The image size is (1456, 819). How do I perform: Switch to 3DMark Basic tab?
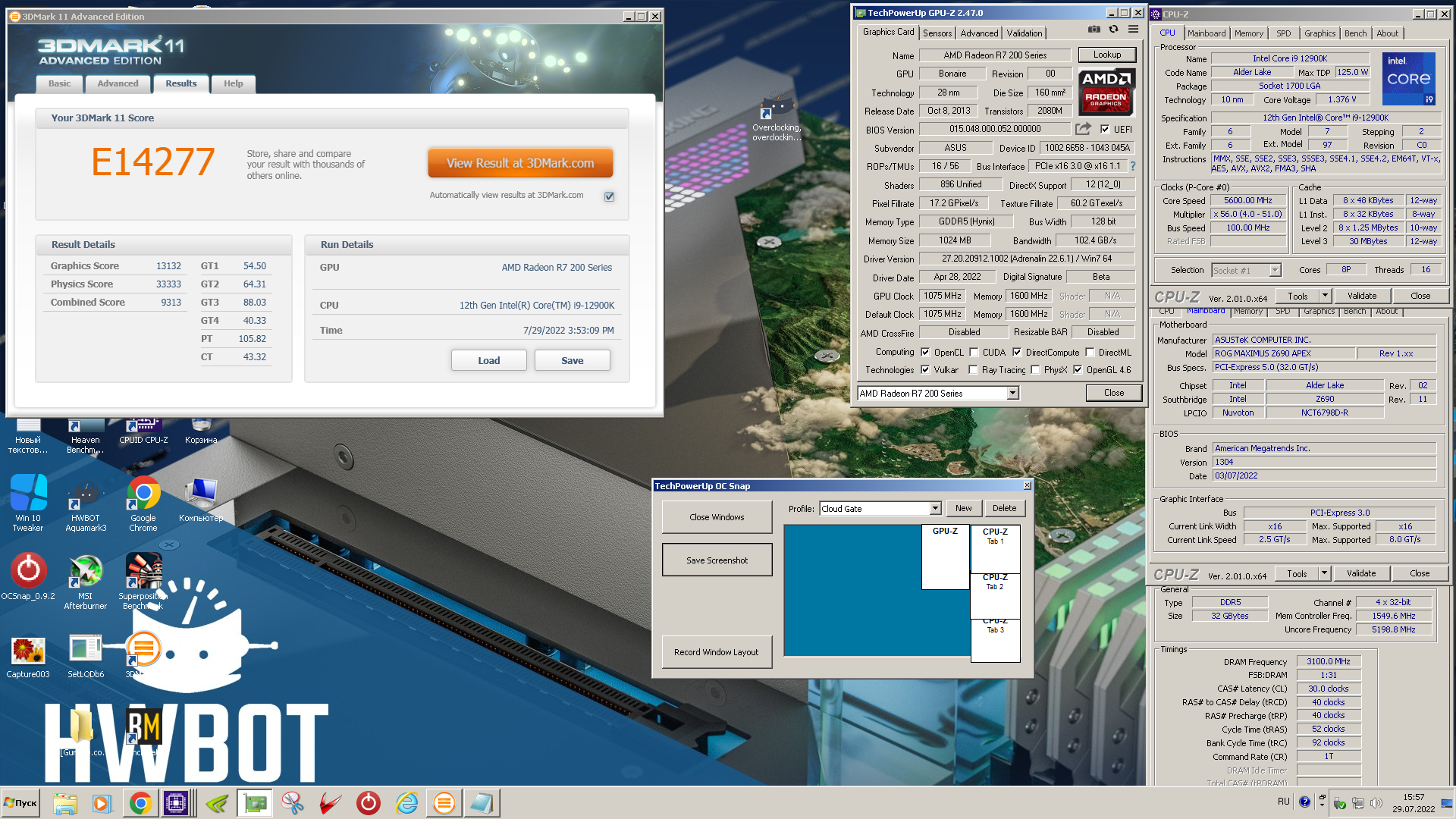click(x=60, y=83)
